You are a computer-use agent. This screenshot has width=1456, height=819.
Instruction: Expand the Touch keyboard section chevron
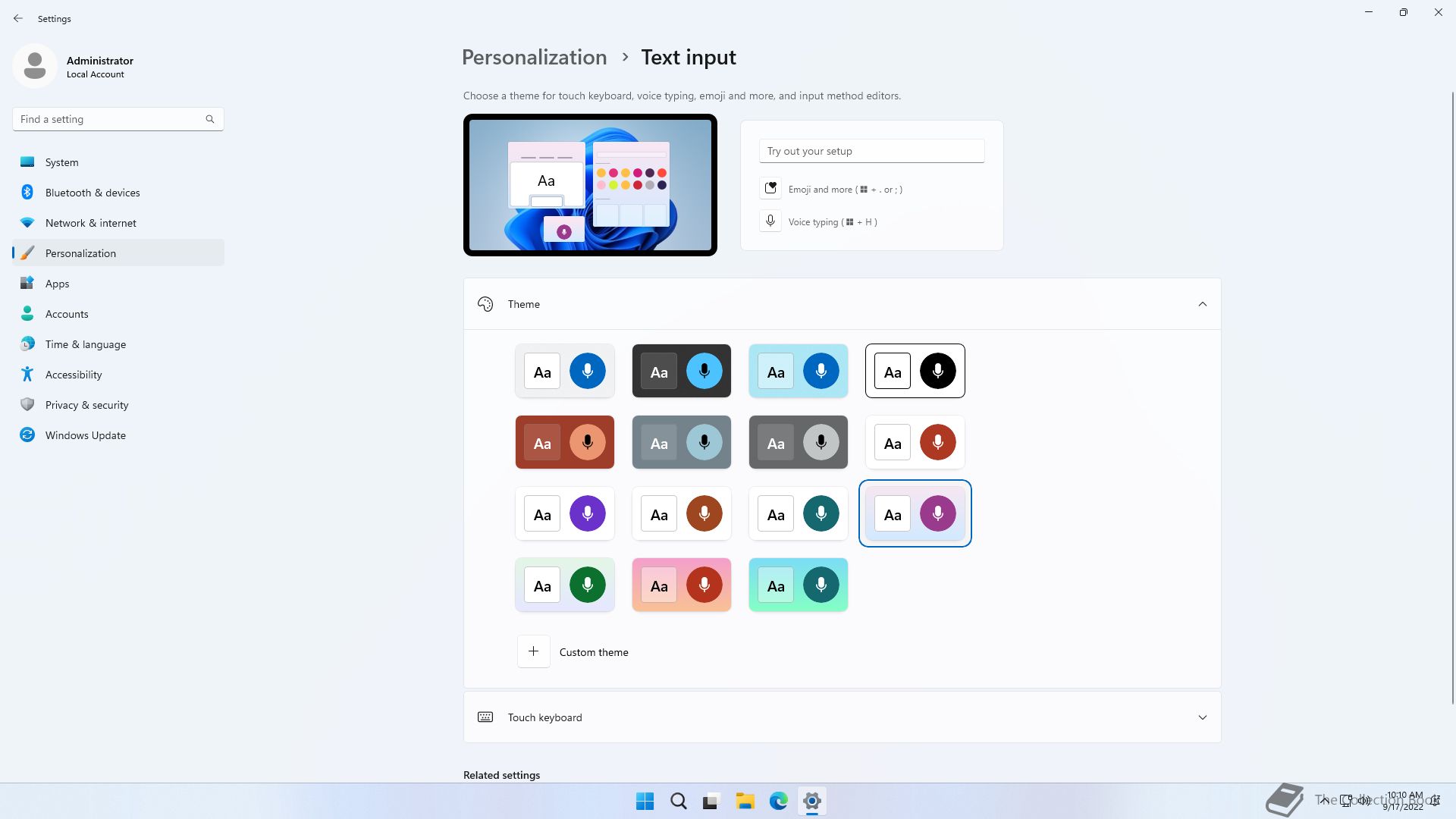point(1202,717)
